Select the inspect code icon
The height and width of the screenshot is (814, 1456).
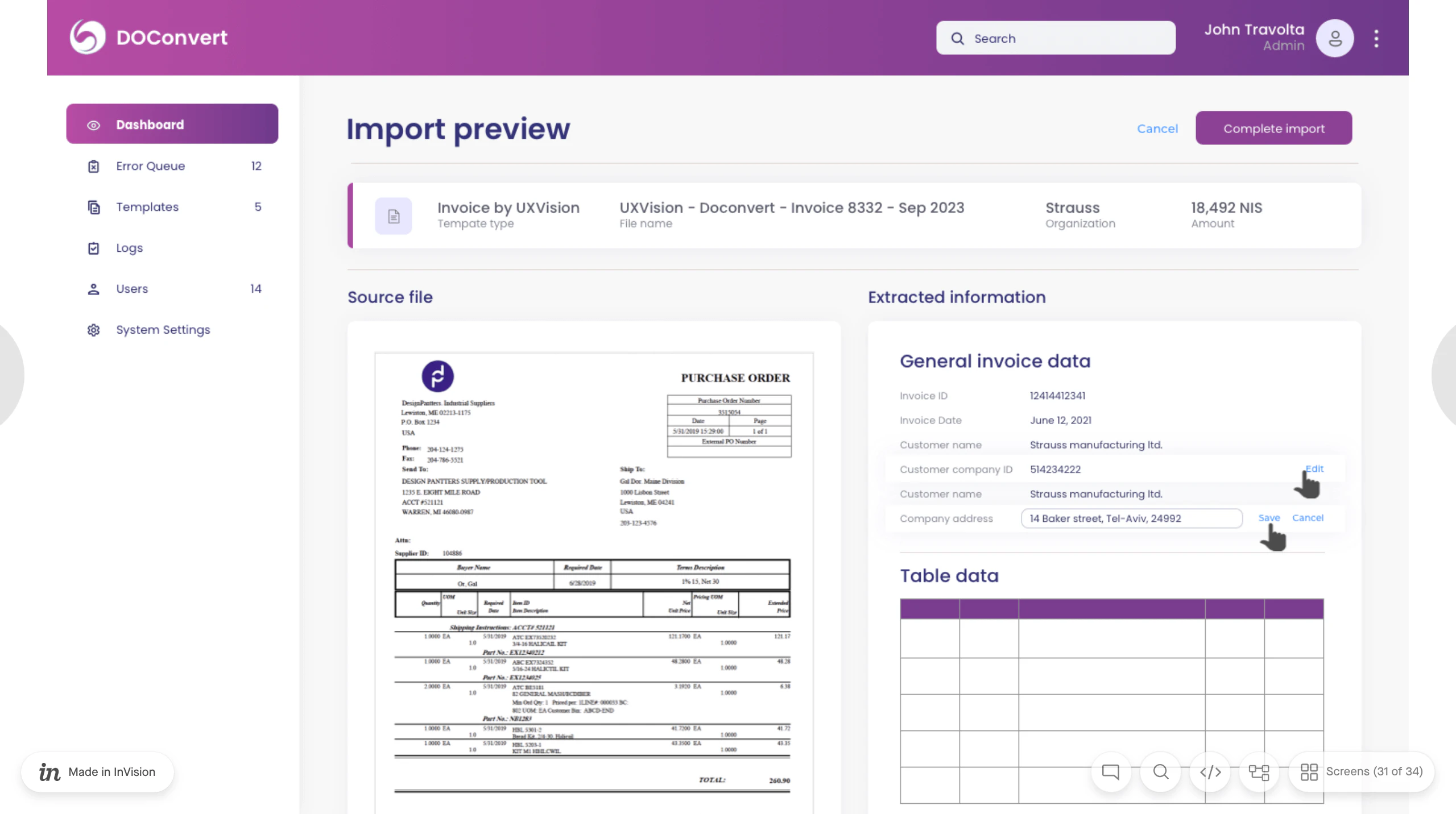[x=1210, y=772]
